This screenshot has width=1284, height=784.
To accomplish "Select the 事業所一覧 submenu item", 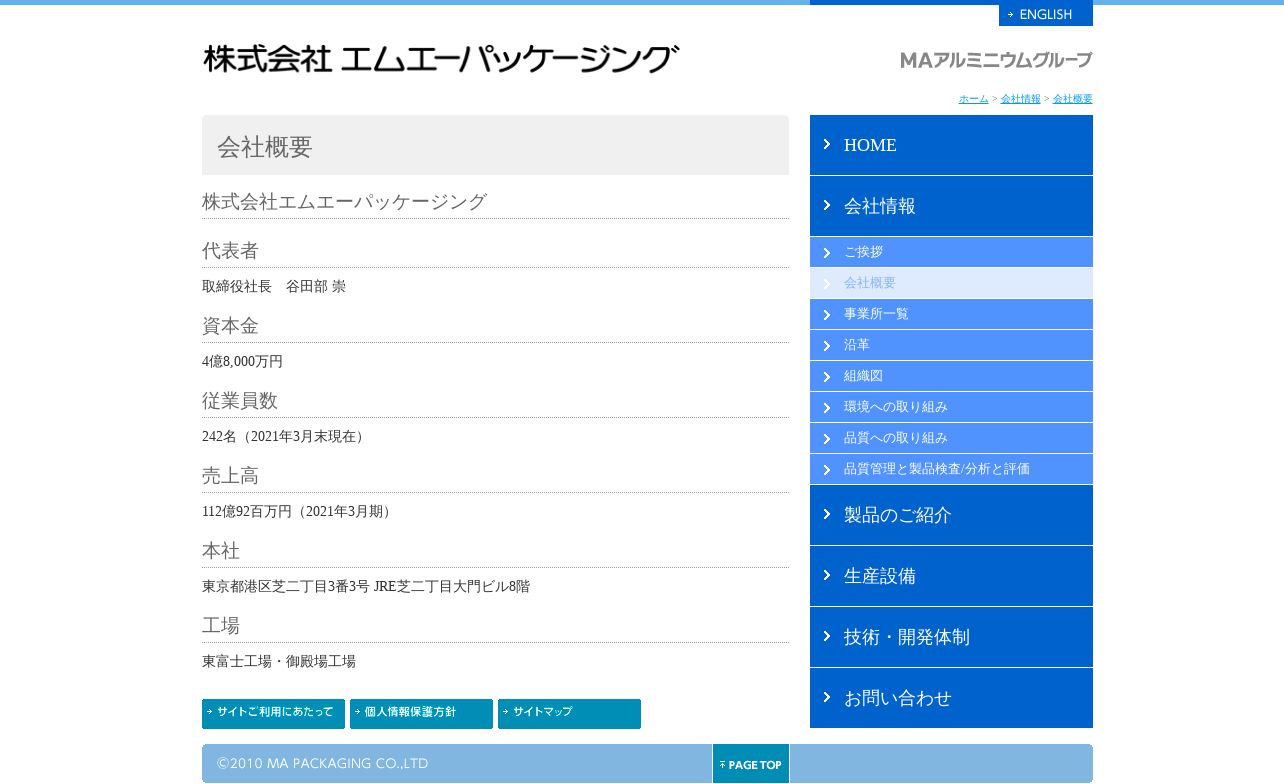I will [951, 314].
